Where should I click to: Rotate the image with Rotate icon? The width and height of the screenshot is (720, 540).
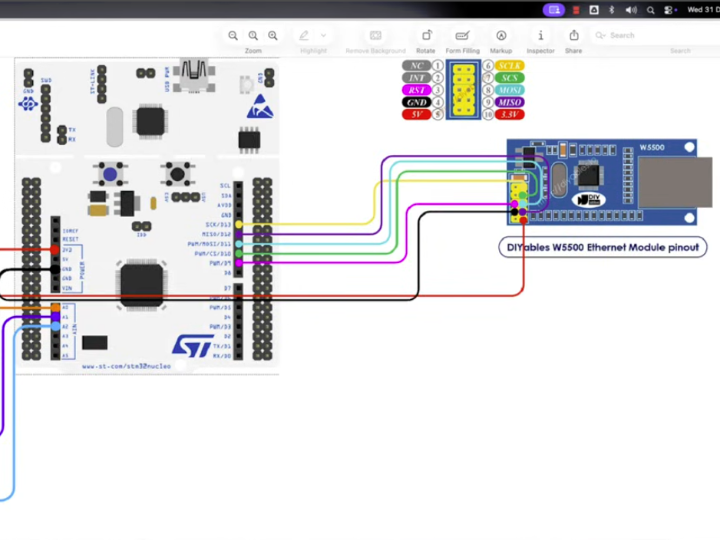point(426,35)
